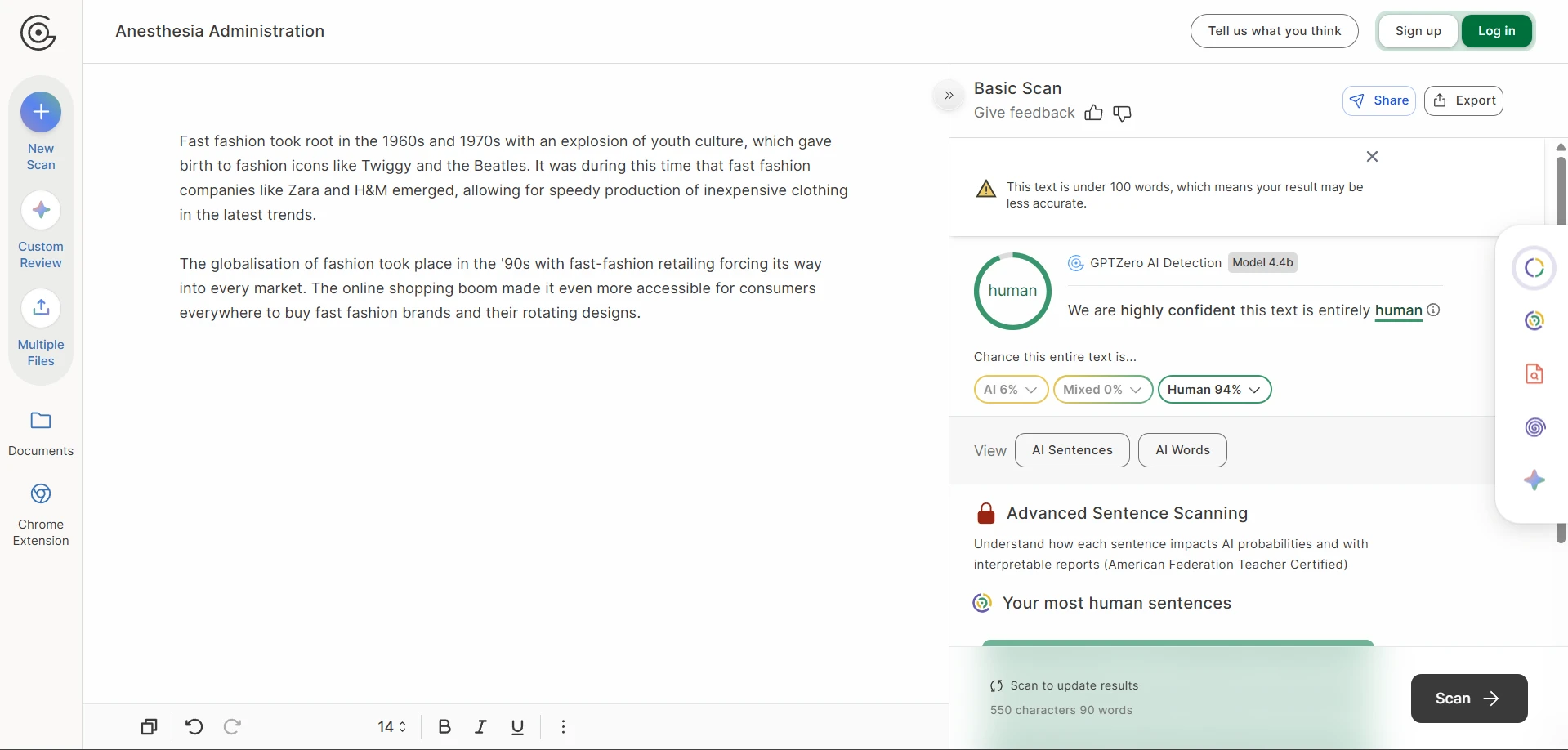Click the copy text icon in editor toolbar
Screen dimensions: 1568x750
click(149, 726)
